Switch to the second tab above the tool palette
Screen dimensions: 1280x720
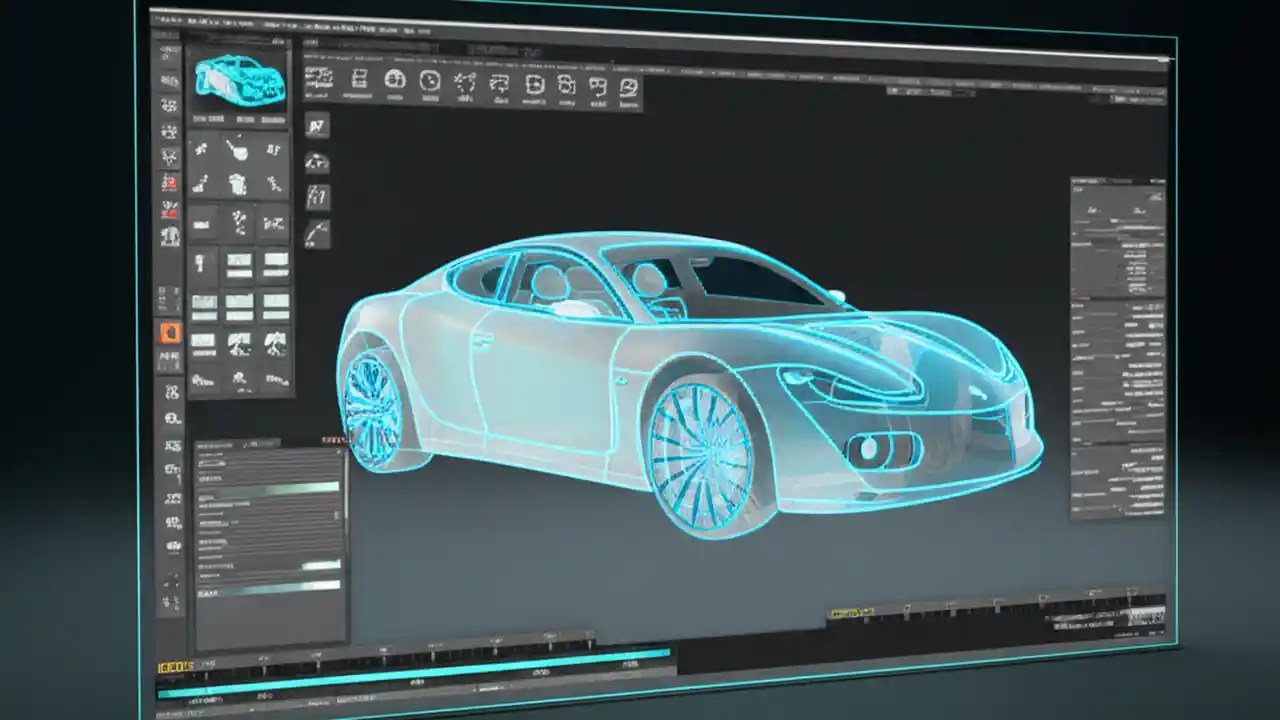point(244,118)
